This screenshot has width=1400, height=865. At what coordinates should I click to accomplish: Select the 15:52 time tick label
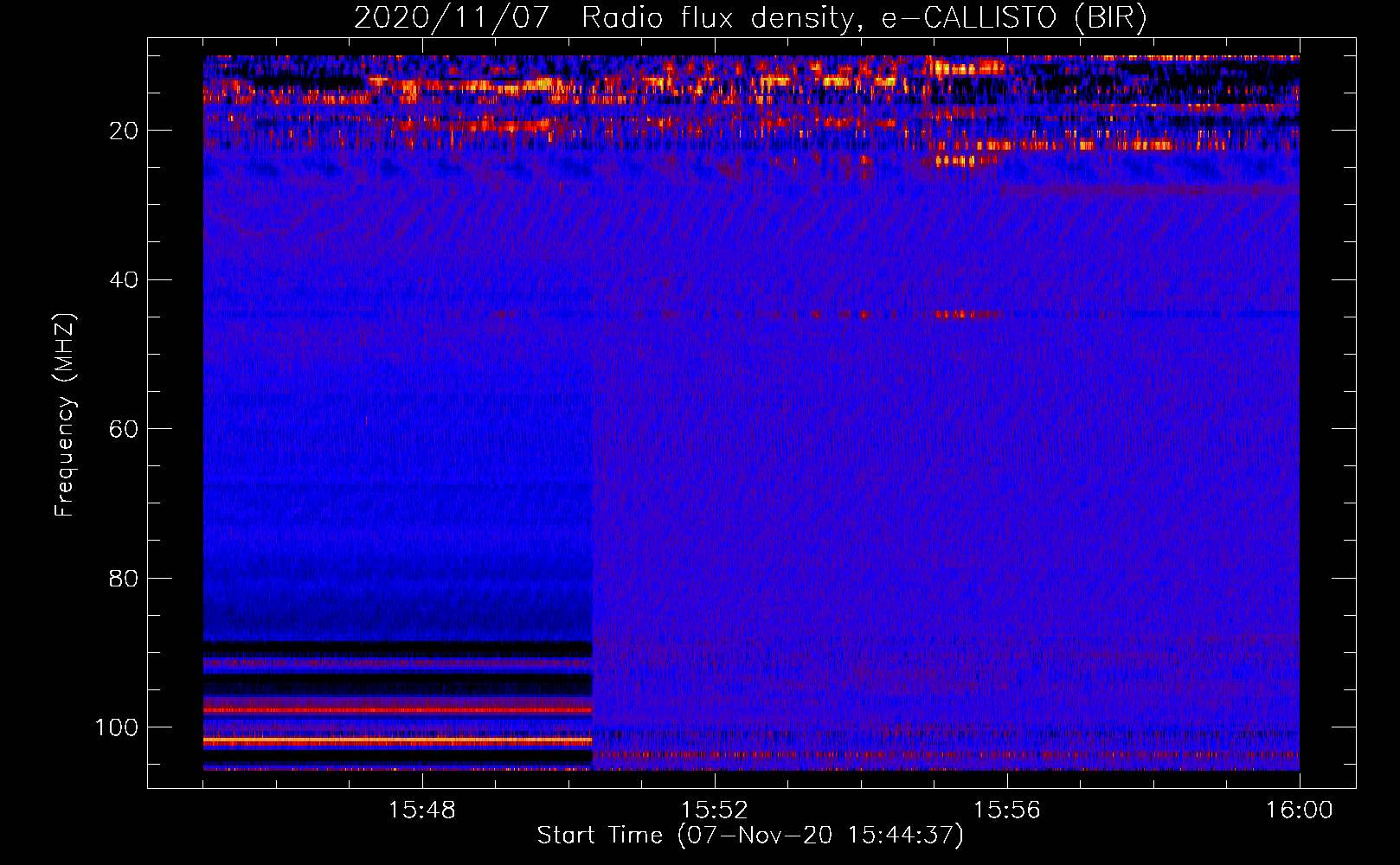(x=714, y=811)
